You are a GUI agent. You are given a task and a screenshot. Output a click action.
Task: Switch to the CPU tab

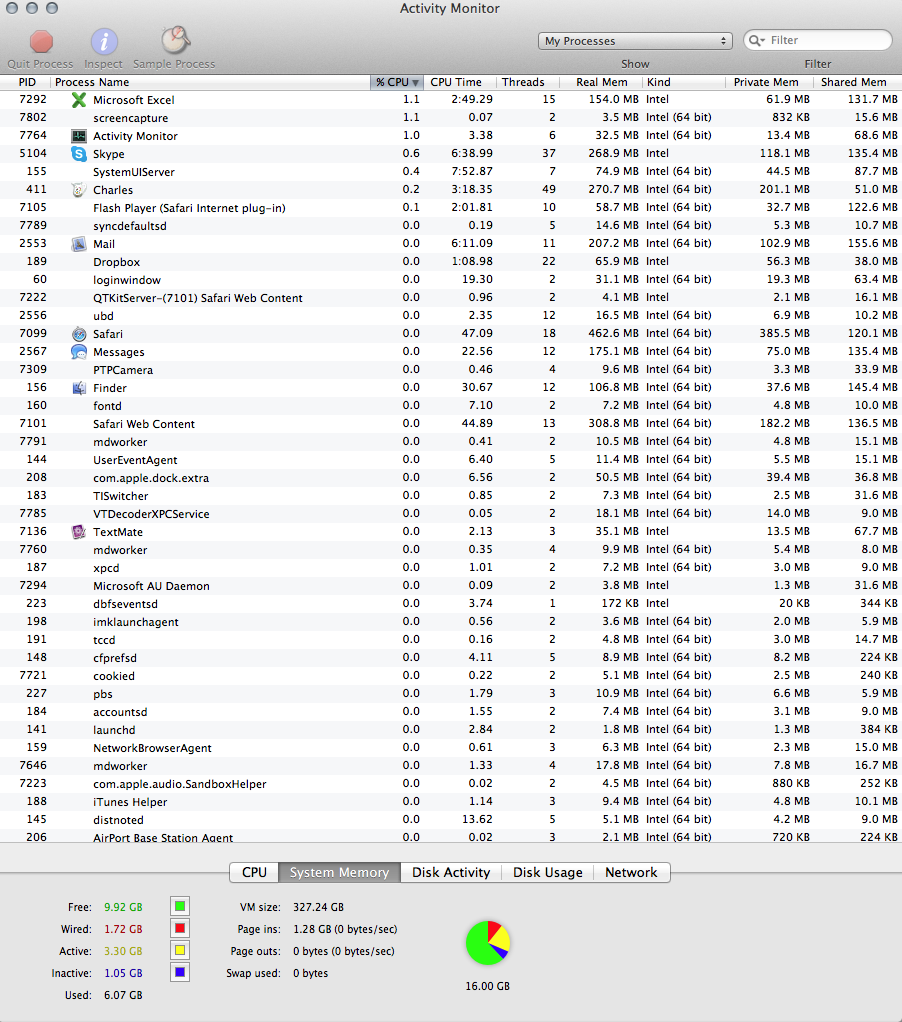point(254,873)
